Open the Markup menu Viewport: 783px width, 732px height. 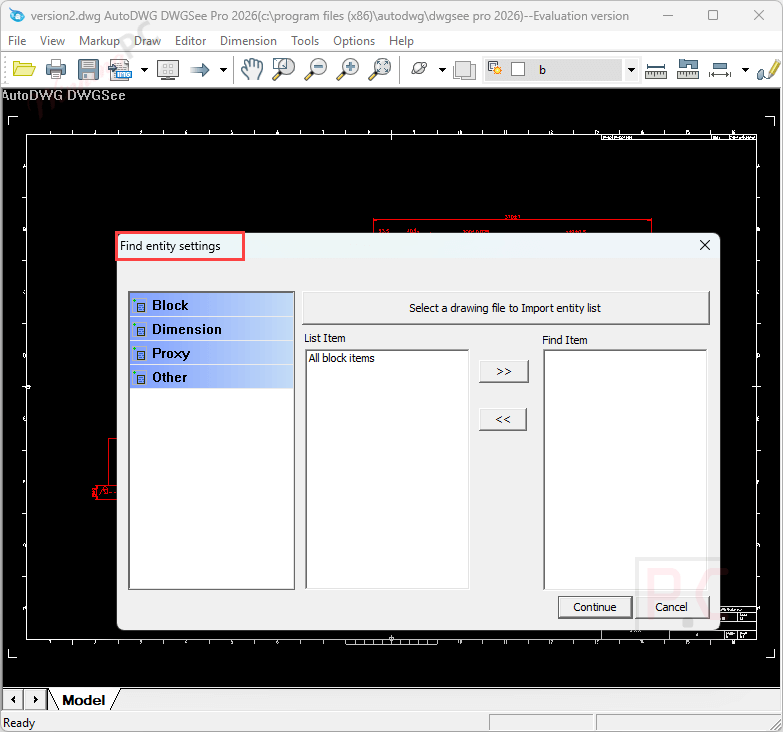point(99,41)
